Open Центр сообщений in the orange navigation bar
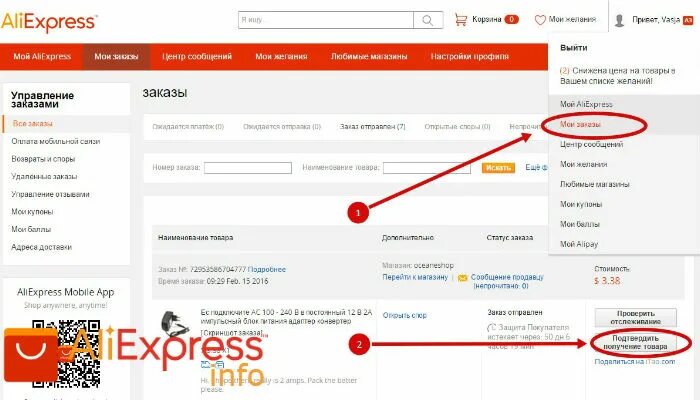700x400 pixels. (197, 56)
